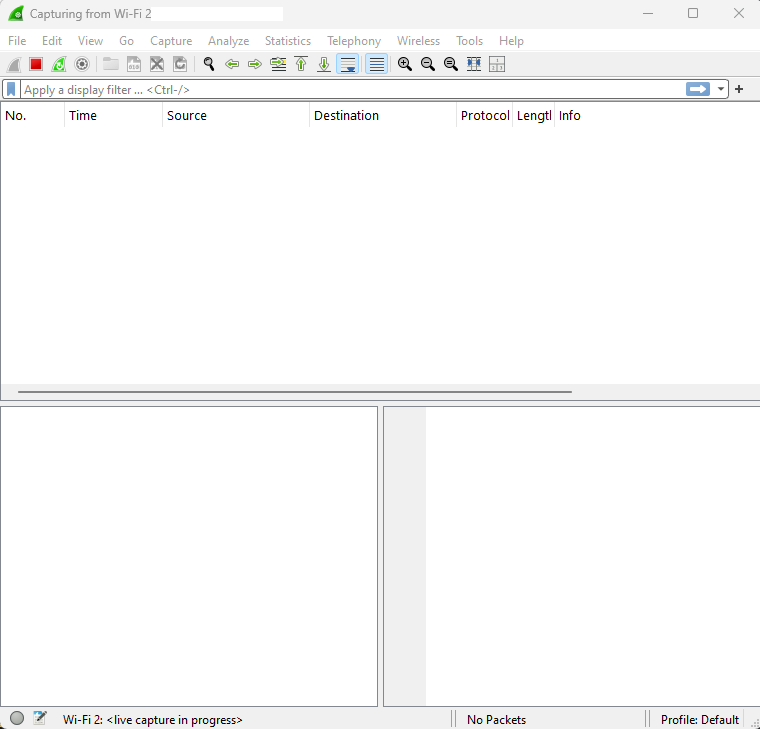Open a capture file folder icon
Screen dimensions: 760x729
coord(111,64)
